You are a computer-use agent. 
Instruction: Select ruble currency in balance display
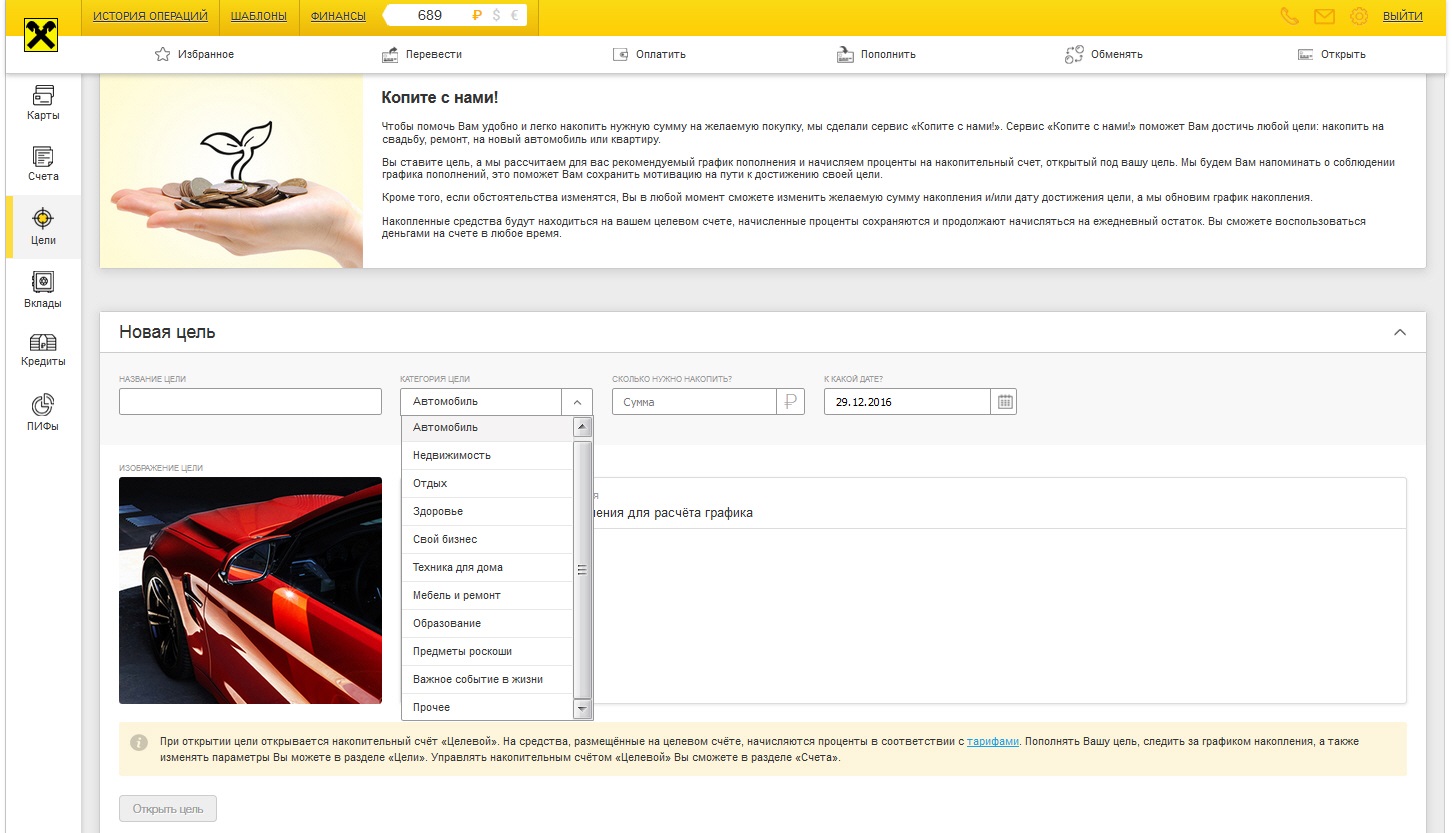[x=477, y=16]
